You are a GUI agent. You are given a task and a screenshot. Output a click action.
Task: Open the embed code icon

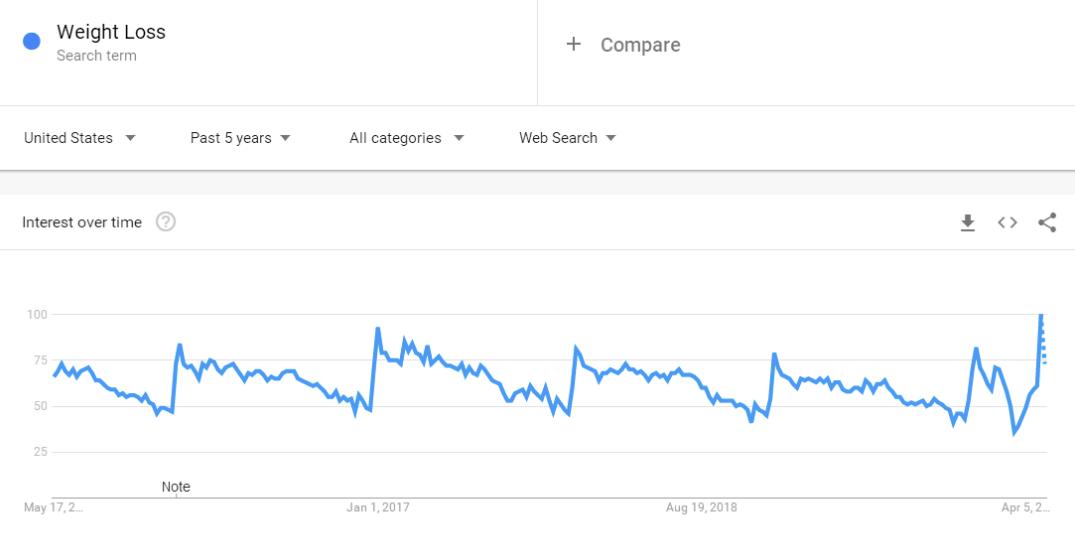1007,222
